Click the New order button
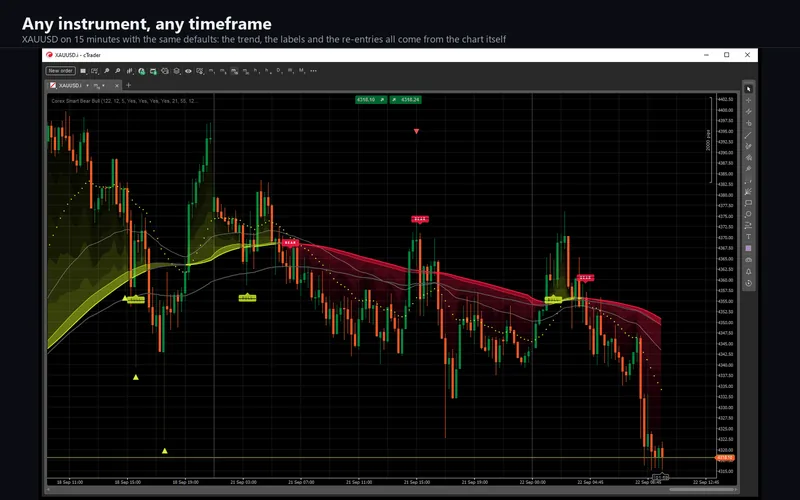 point(61,71)
